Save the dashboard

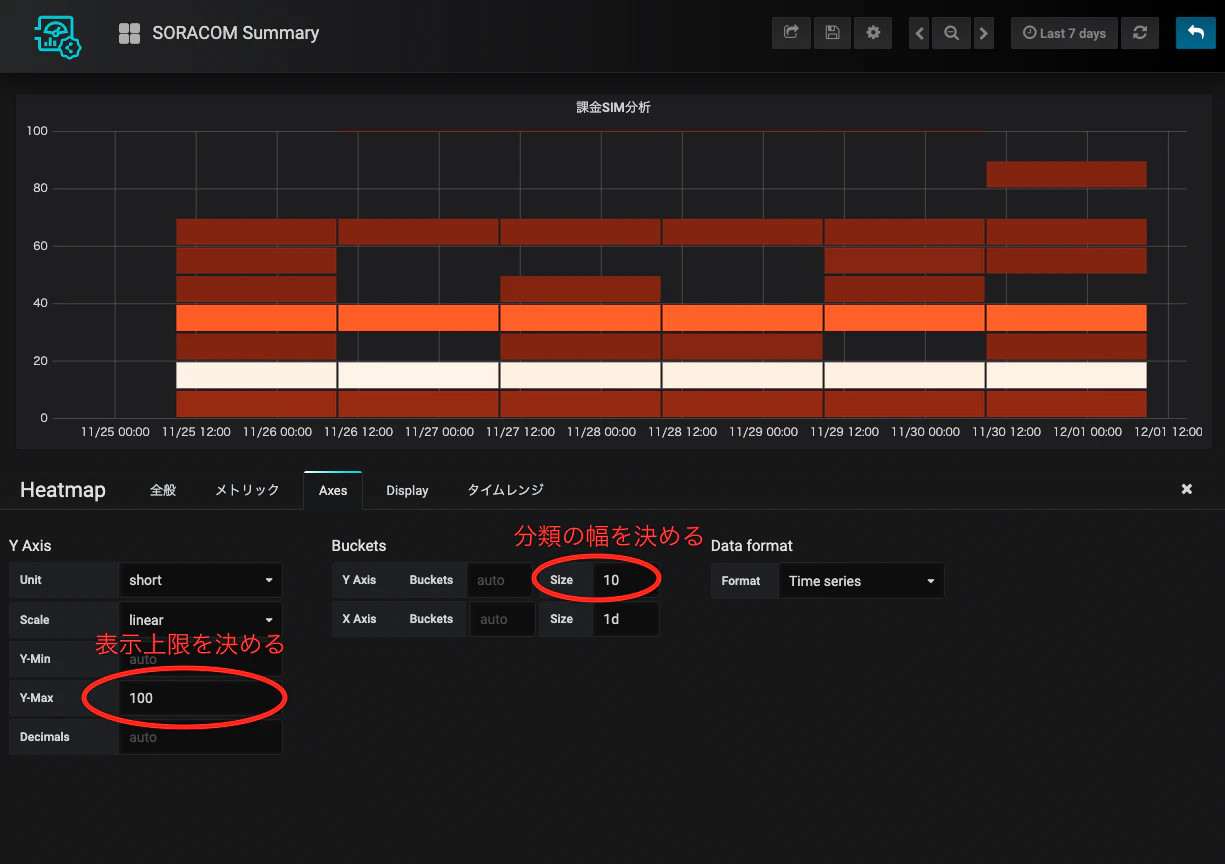pos(832,33)
